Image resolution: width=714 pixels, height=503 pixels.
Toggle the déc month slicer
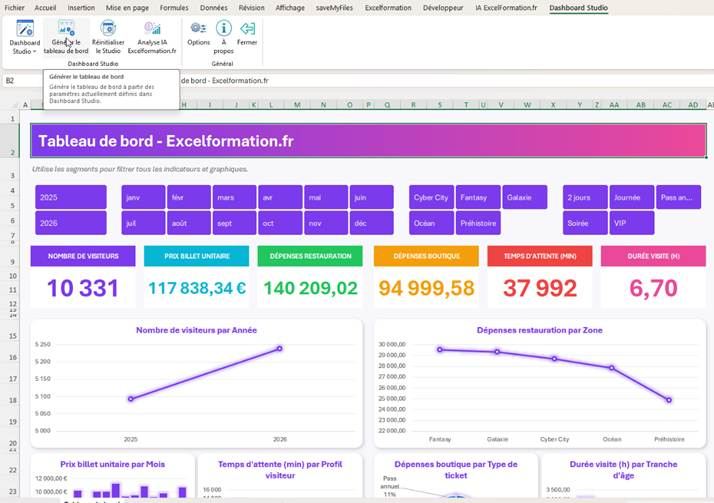(372, 223)
